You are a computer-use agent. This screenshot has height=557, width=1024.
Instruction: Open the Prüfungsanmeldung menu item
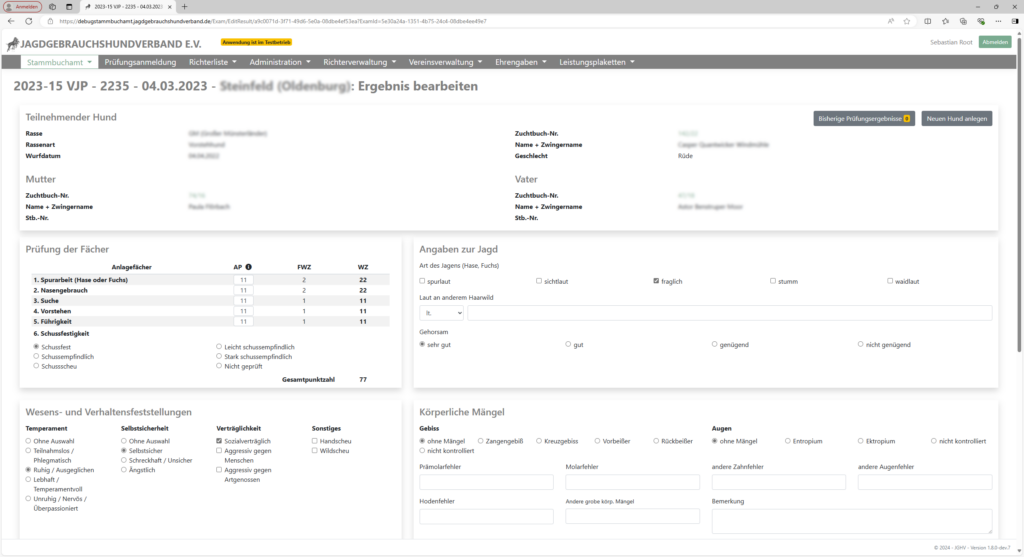coord(140,62)
